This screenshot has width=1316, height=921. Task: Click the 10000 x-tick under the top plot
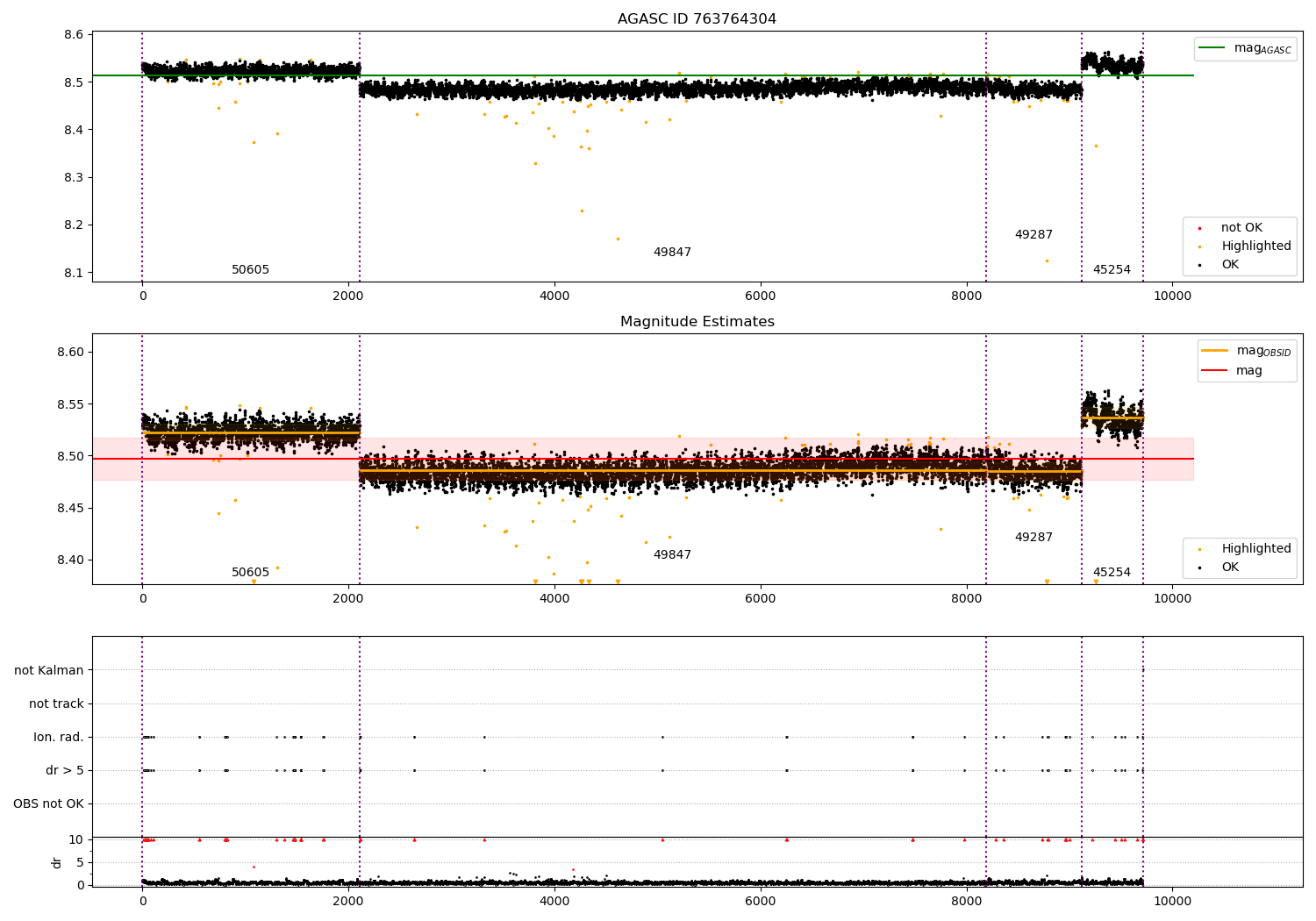1172,296
